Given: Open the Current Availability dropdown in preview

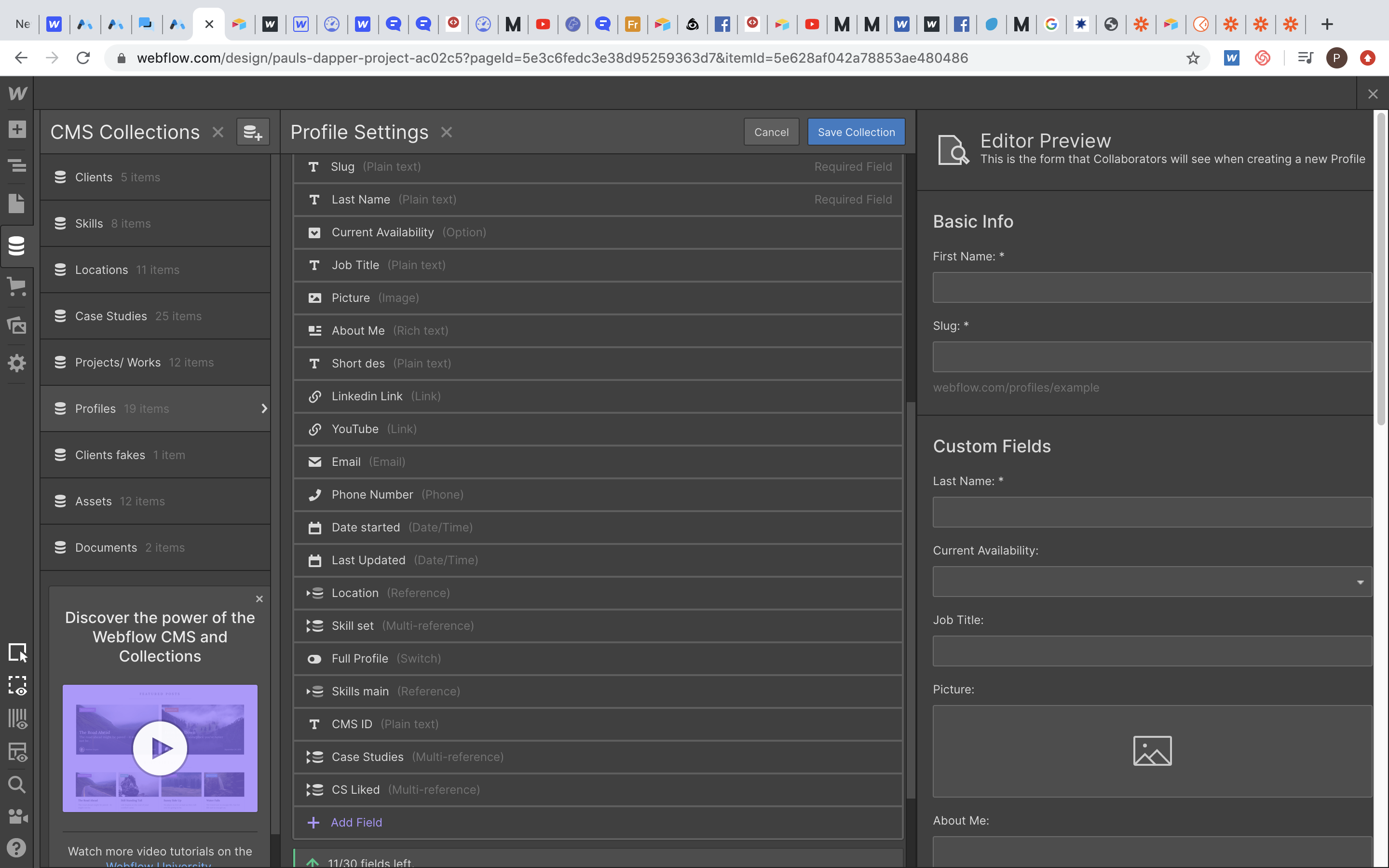Looking at the screenshot, I should [x=1152, y=582].
